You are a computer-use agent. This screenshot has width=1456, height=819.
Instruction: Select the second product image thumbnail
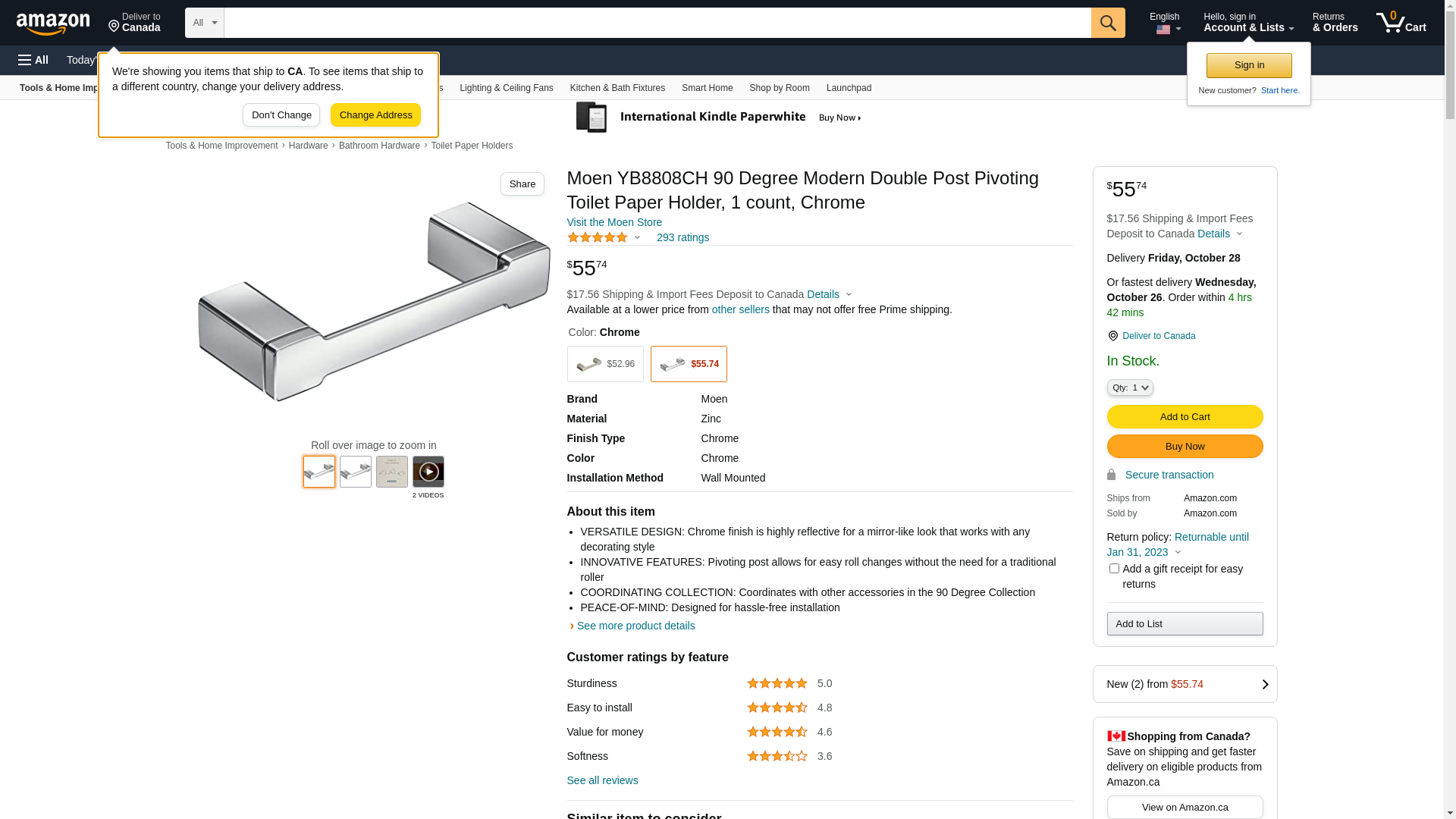(355, 472)
